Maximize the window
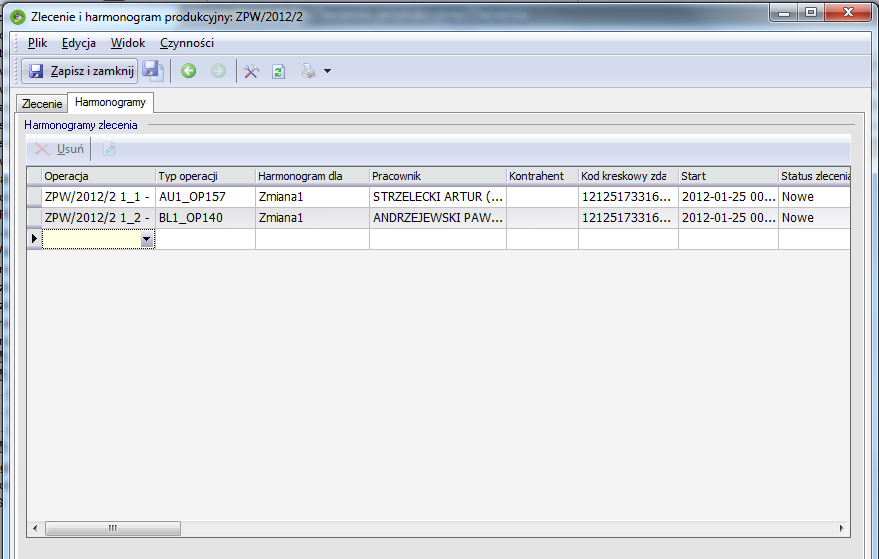This screenshot has width=879, height=559. tap(811, 12)
